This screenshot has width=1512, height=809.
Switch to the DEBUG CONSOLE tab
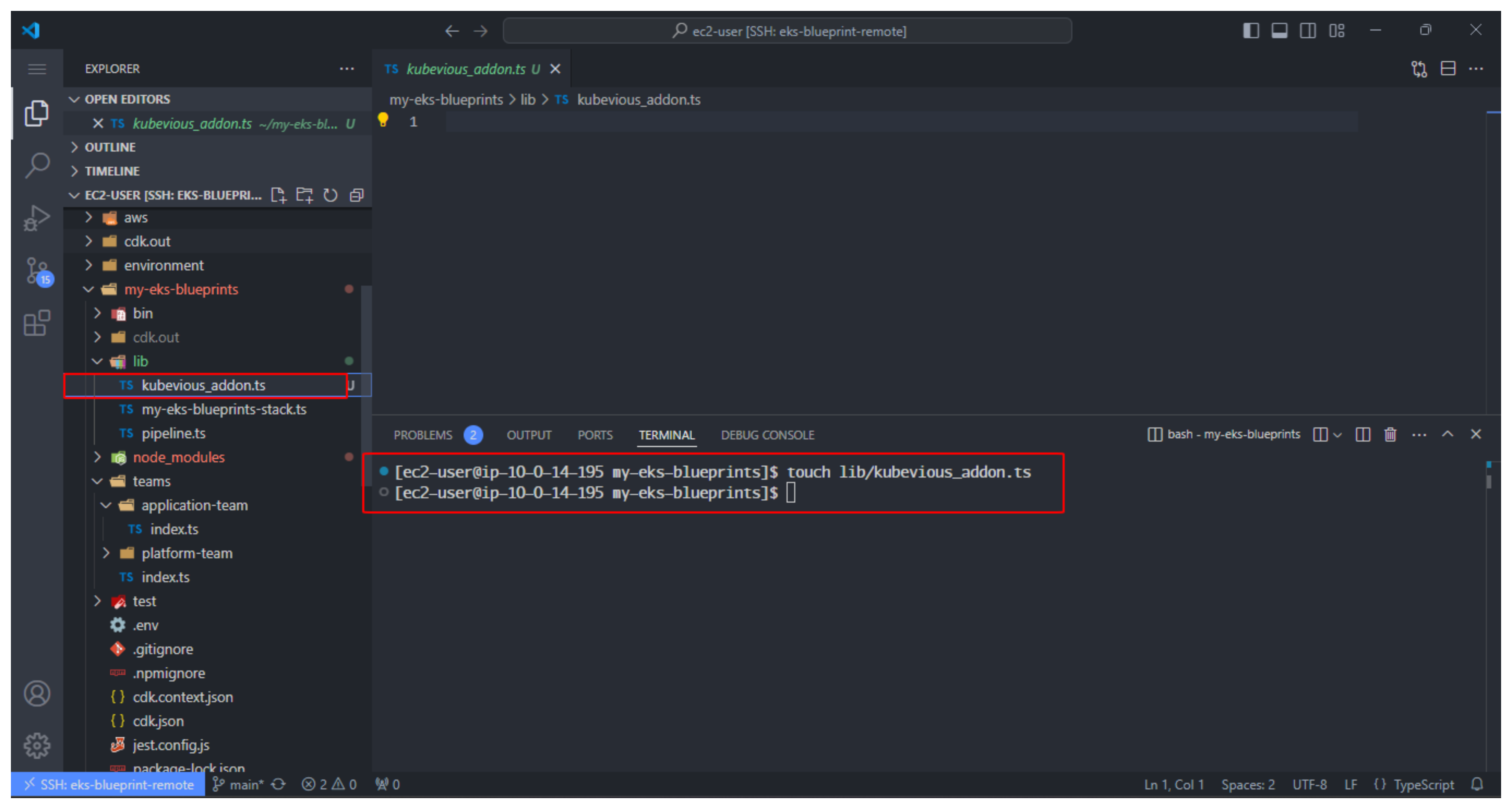point(767,435)
